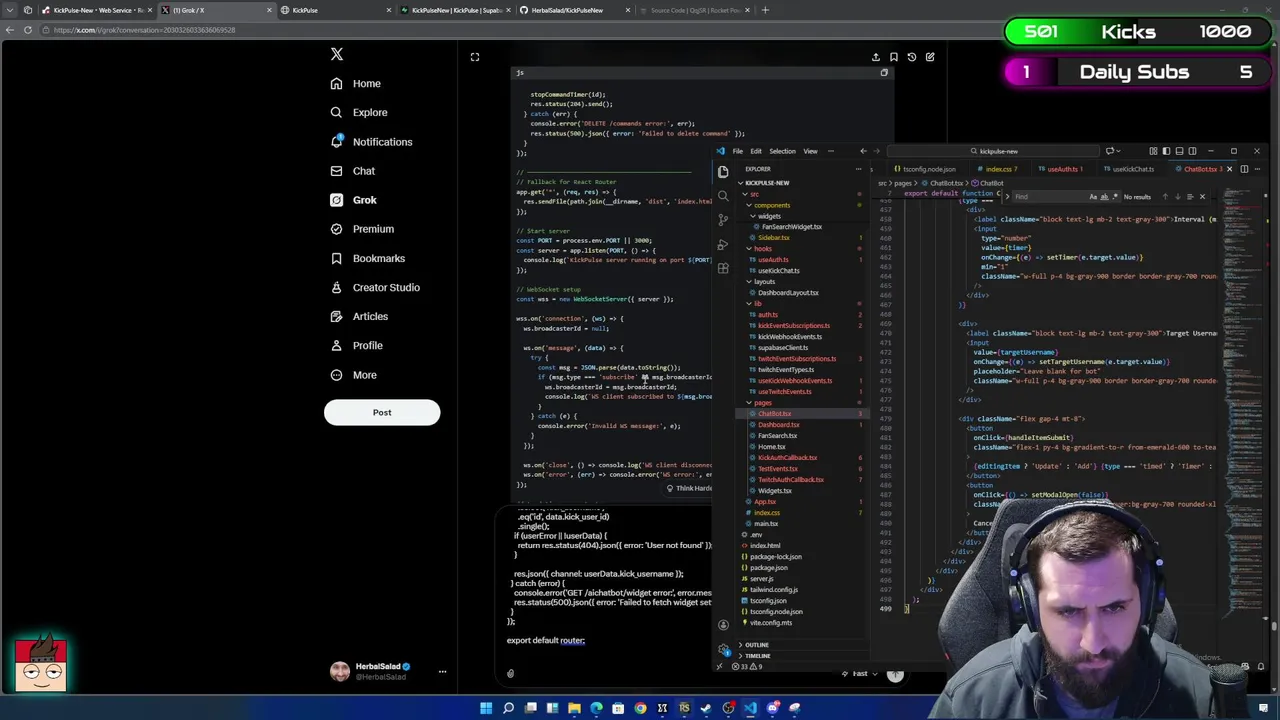Open the VS Code Manage gear icon
This screenshot has width=1280, height=720.
[x=723, y=649]
